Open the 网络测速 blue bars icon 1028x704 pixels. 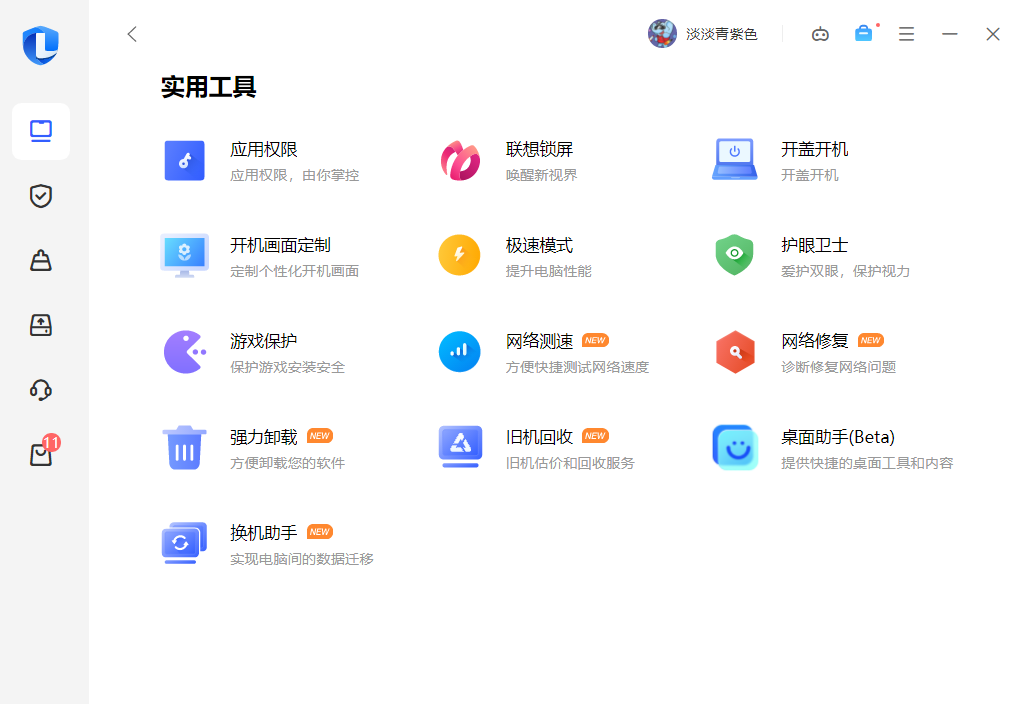tap(460, 351)
